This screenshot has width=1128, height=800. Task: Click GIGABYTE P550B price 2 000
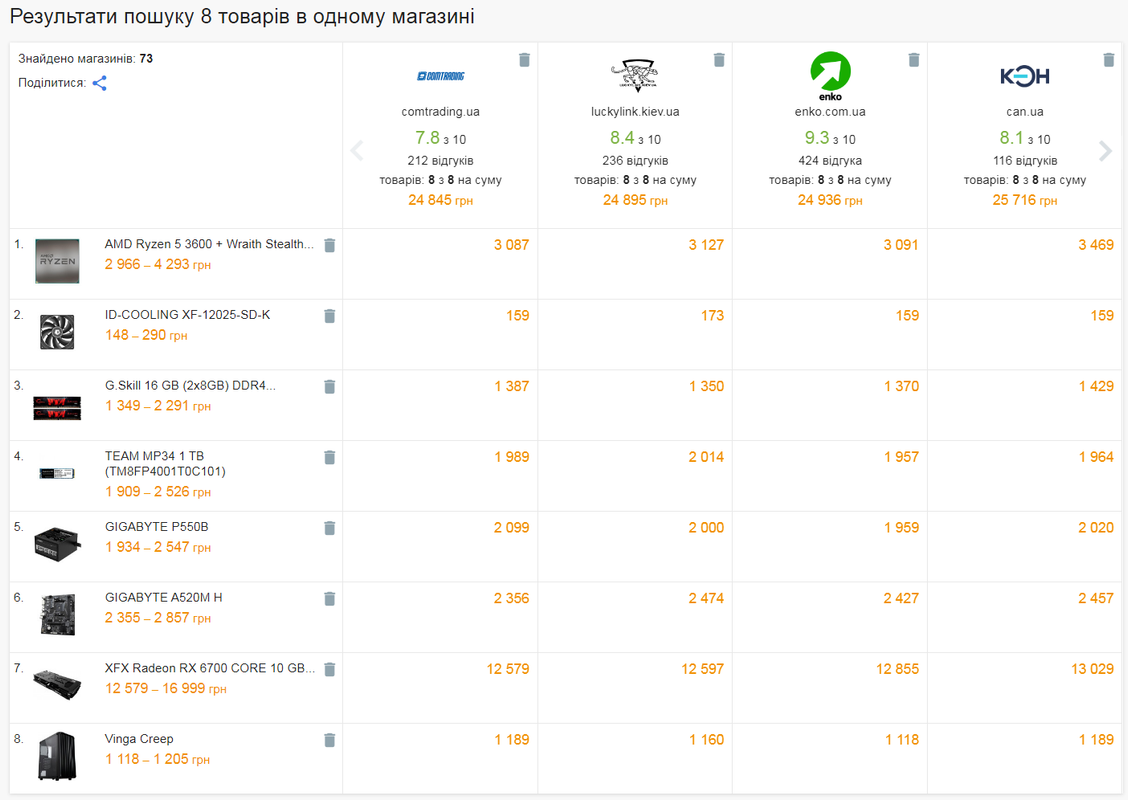706,527
